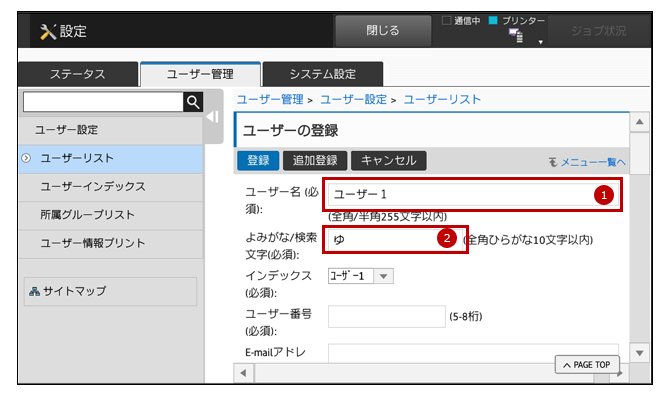The image size is (670, 396).
Task: Open the システム設定 tab
Action: coord(323,74)
